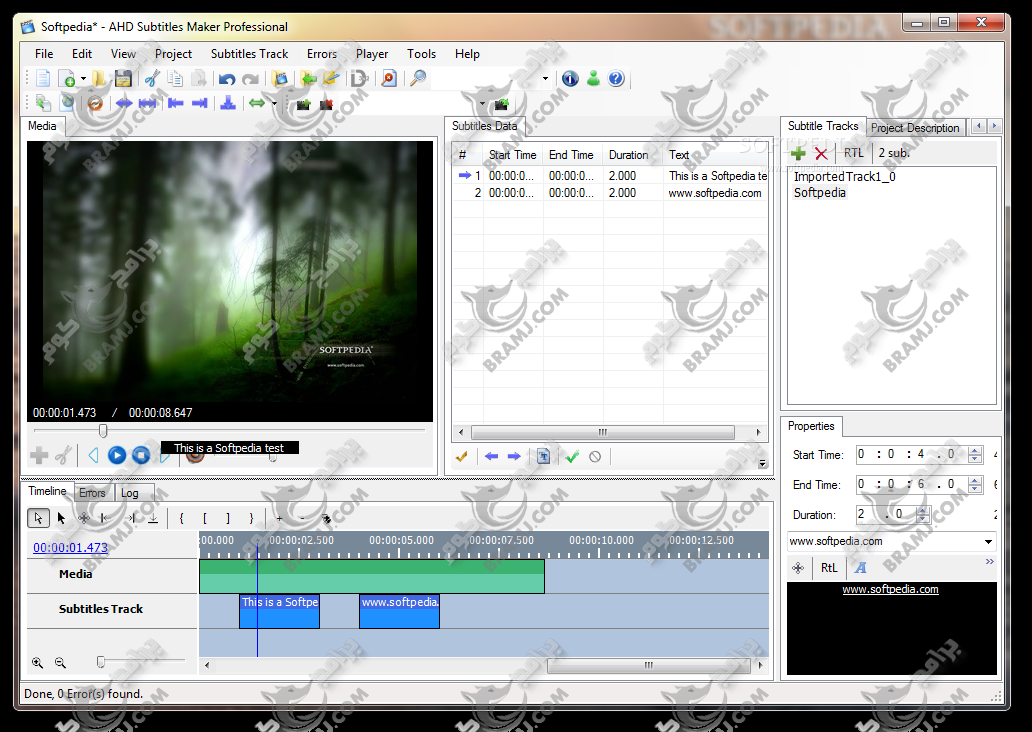
Task: Click the add track green plus clapper icon
Action: tap(303, 104)
